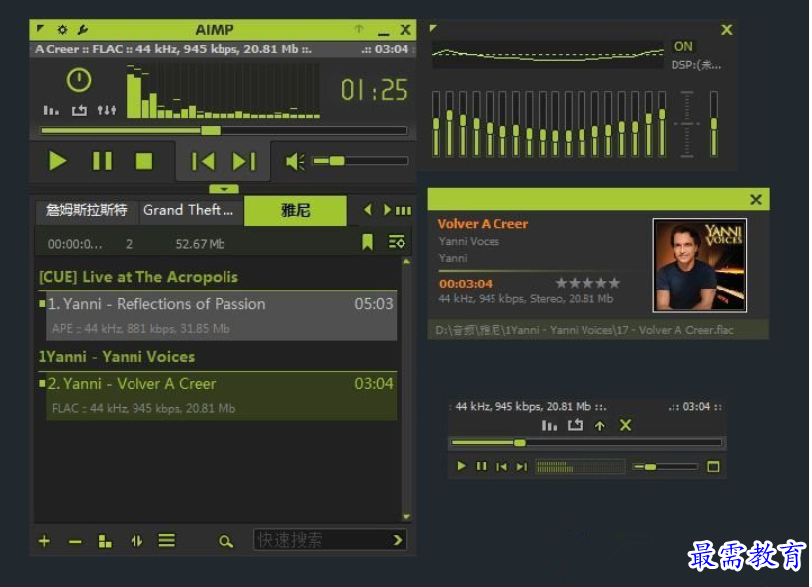Toggle the stay-on-top arrow in AIMP title bar
This screenshot has height=587, width=812.
359,29
